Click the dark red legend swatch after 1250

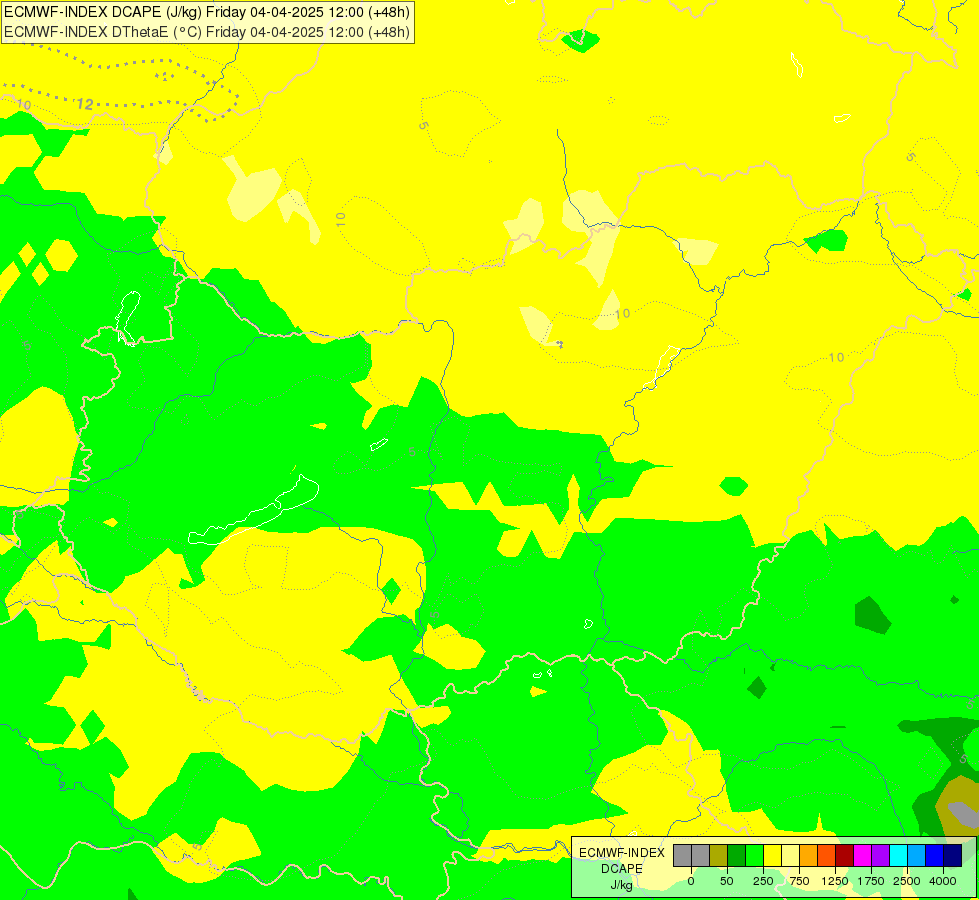point(844,856)
